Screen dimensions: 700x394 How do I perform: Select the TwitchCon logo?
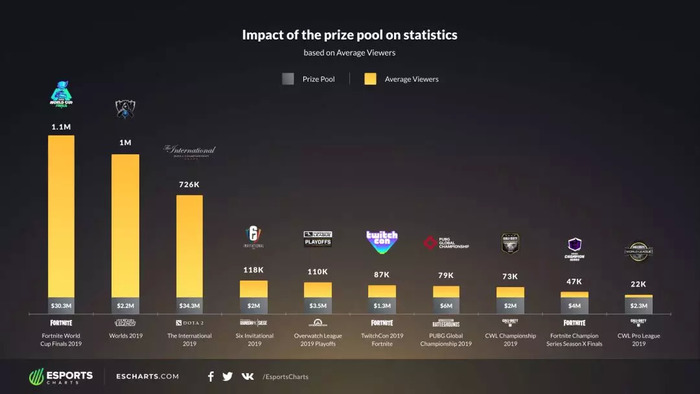pos(382,241)
